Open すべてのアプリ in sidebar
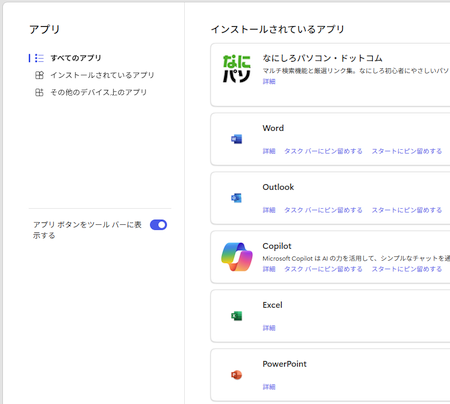The height and width of the screenshot is (404, 450). pos(76,58)
